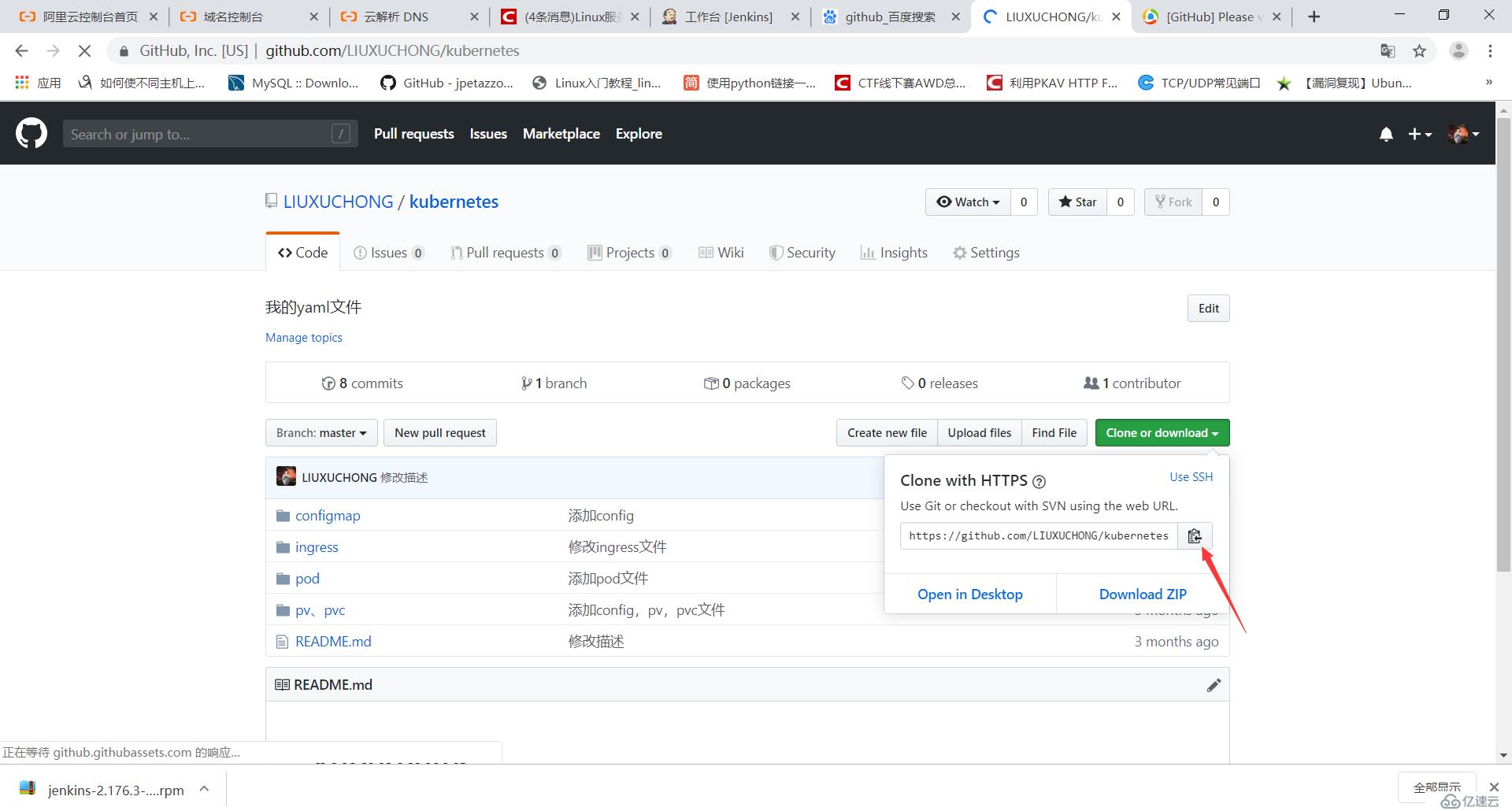Edit README.md with pencil icon

pos(1214,685)
